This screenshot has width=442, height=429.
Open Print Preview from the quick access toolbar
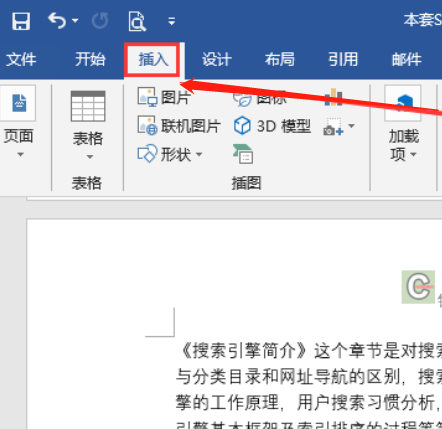137,21
